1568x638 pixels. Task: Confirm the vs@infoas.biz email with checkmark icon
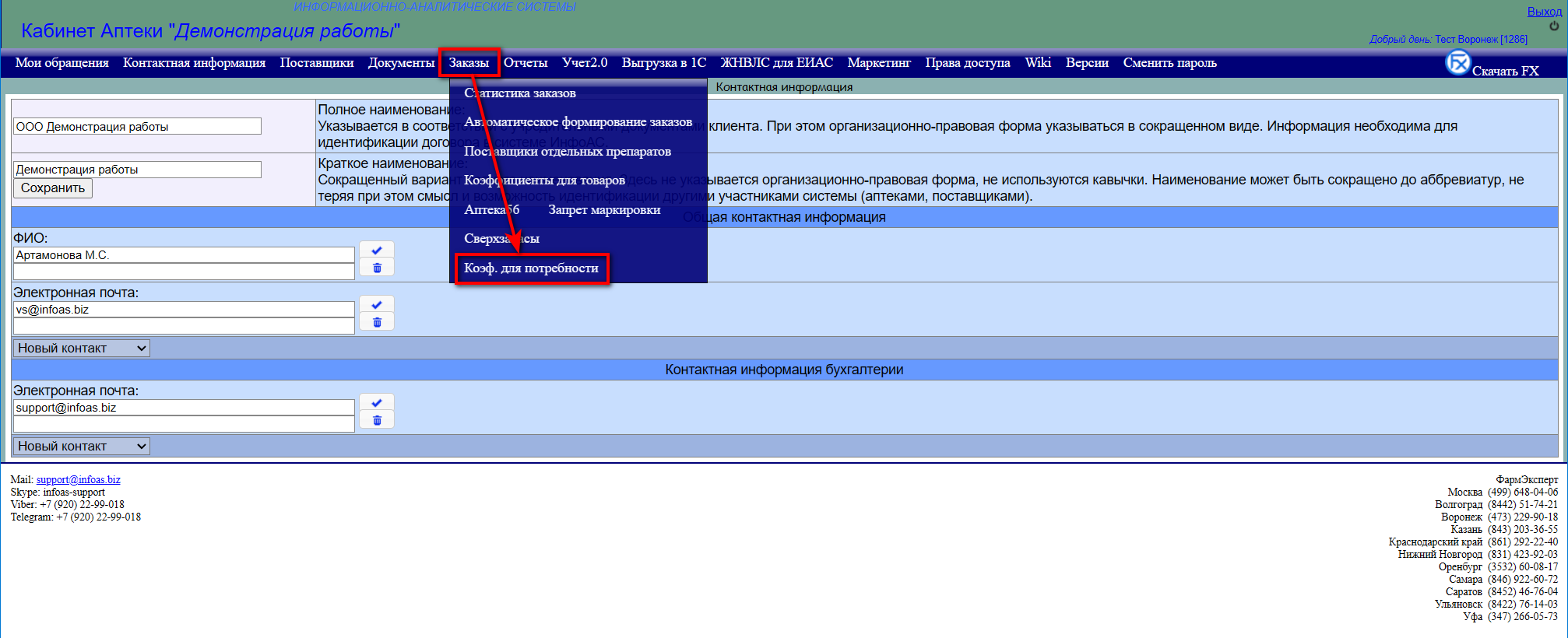pyautogui.click(x=377, y=304)
